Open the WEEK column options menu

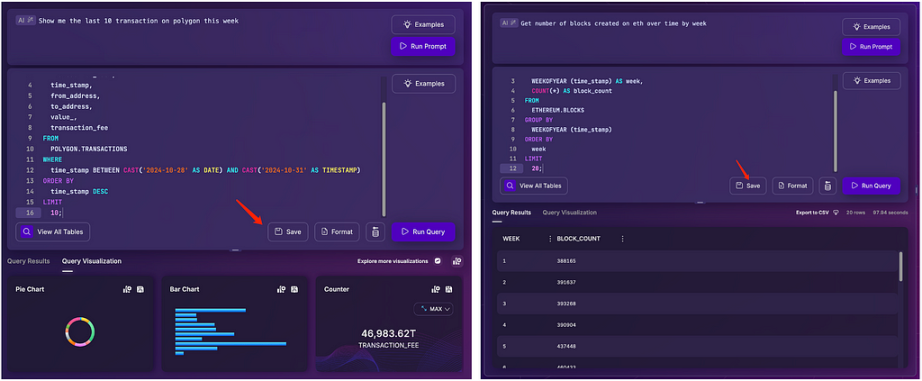[550, 239]
